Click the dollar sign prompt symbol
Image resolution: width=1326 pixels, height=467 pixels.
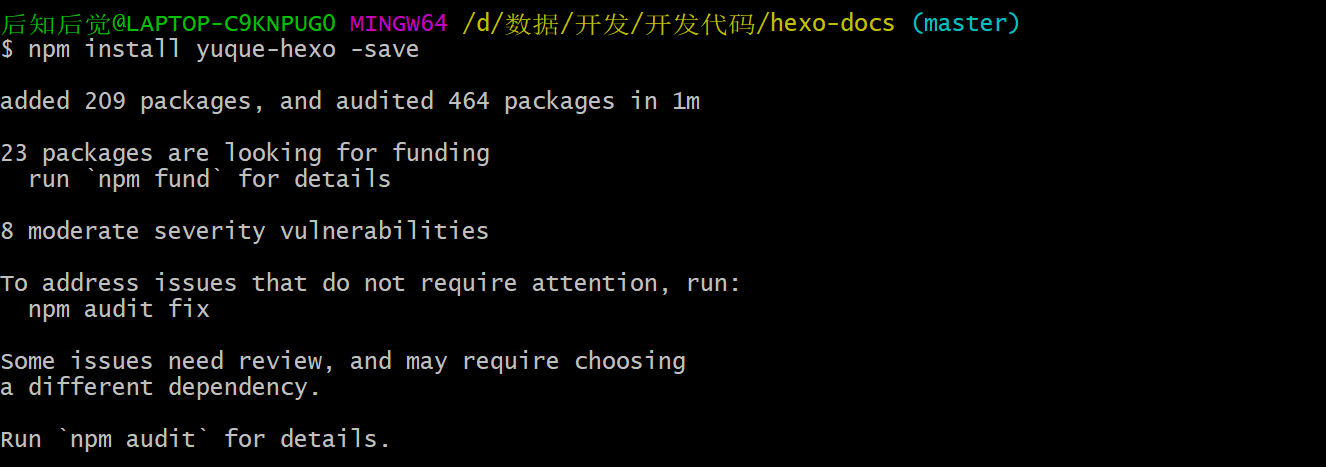(x=7, y=49)
